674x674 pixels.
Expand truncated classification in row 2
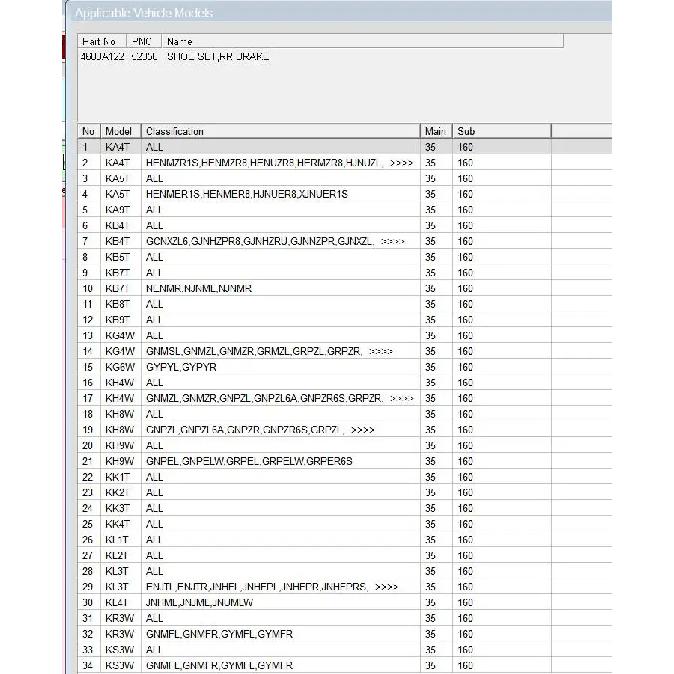(x=401, y=163)
